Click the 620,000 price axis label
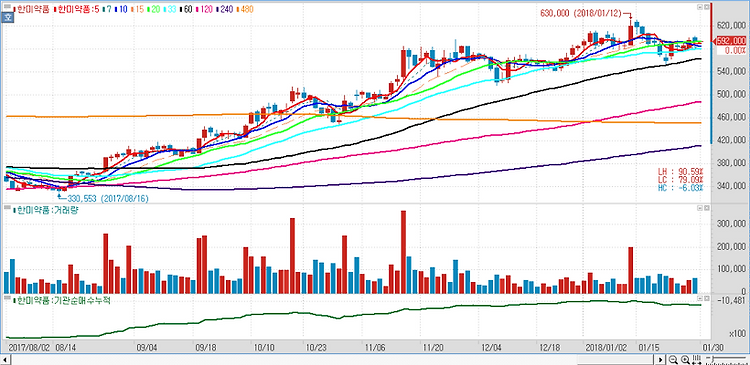The image size is (750, 365). point(732,26)
